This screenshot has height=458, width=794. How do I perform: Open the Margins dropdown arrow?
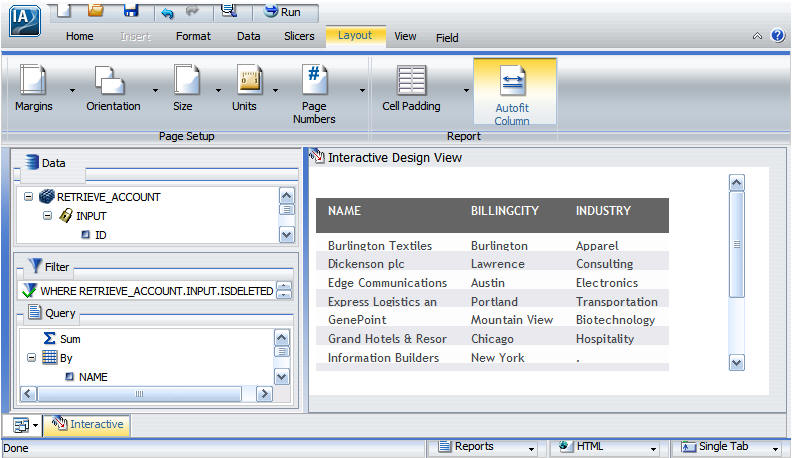pos(72,90)
